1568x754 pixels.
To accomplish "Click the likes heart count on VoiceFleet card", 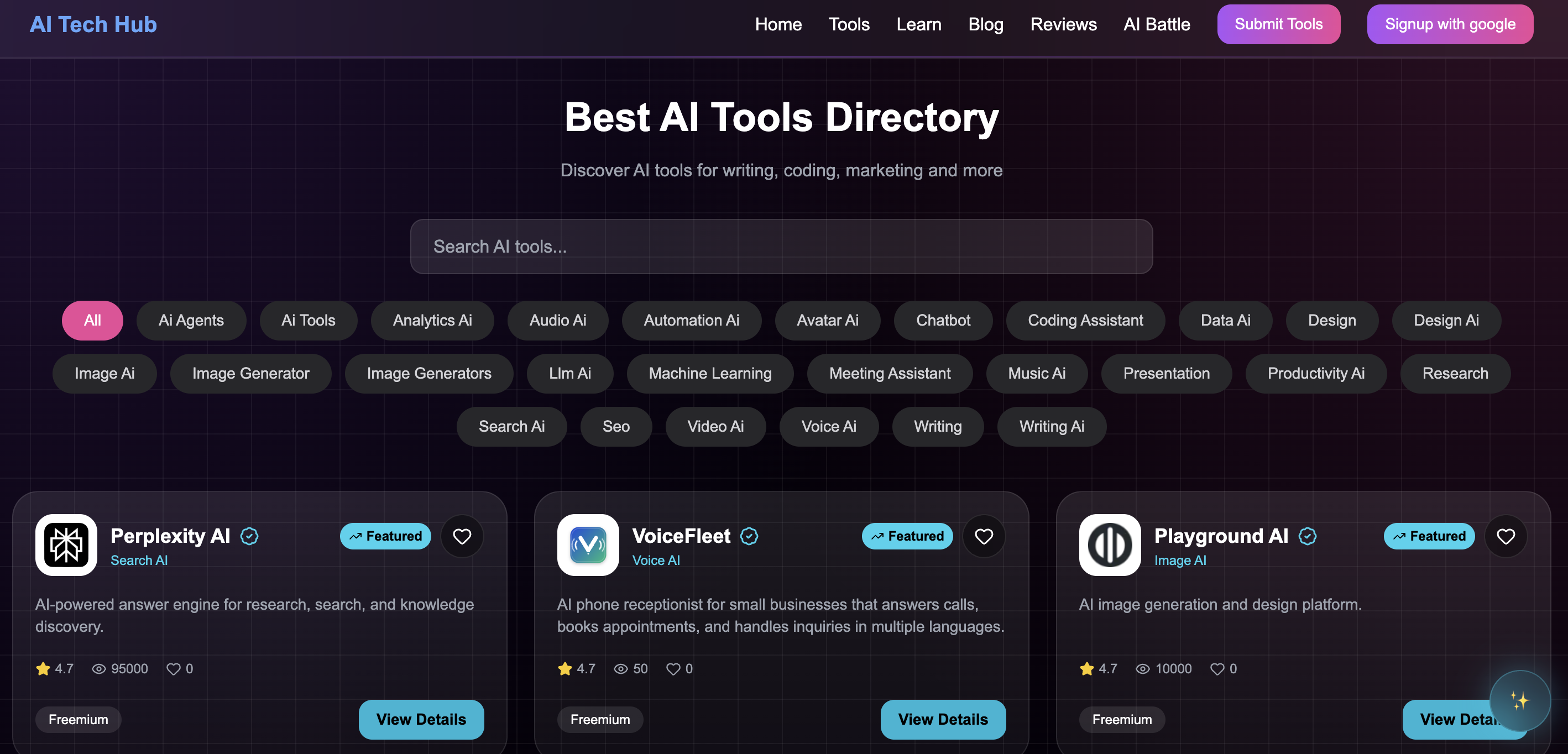I will 680,669.
